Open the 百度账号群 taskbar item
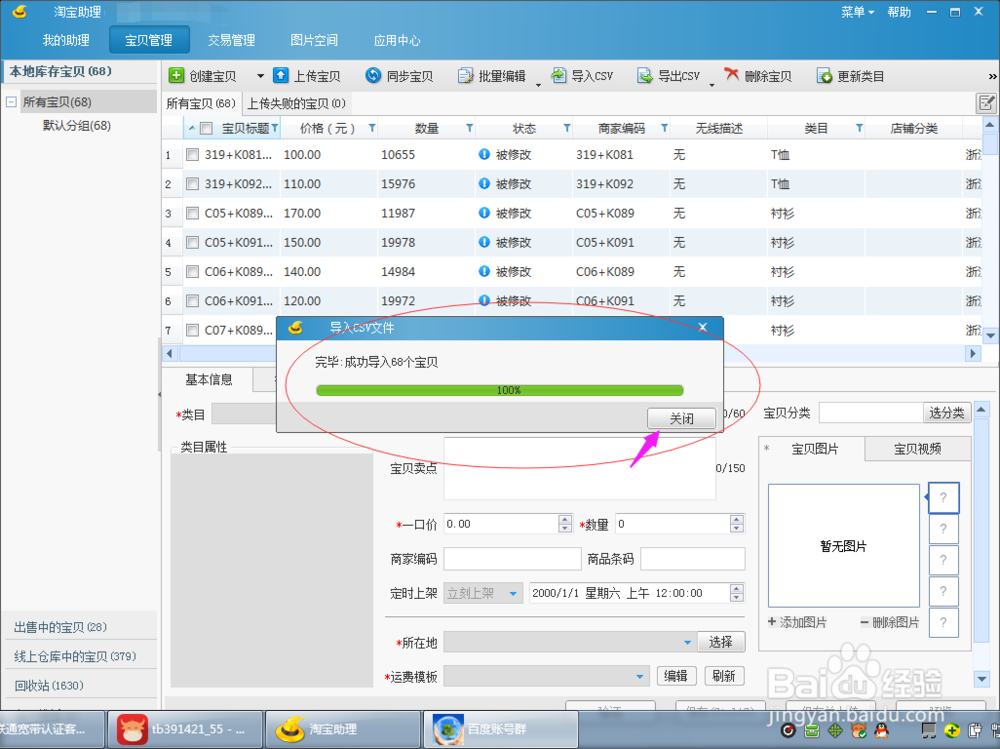 point(501,729)
